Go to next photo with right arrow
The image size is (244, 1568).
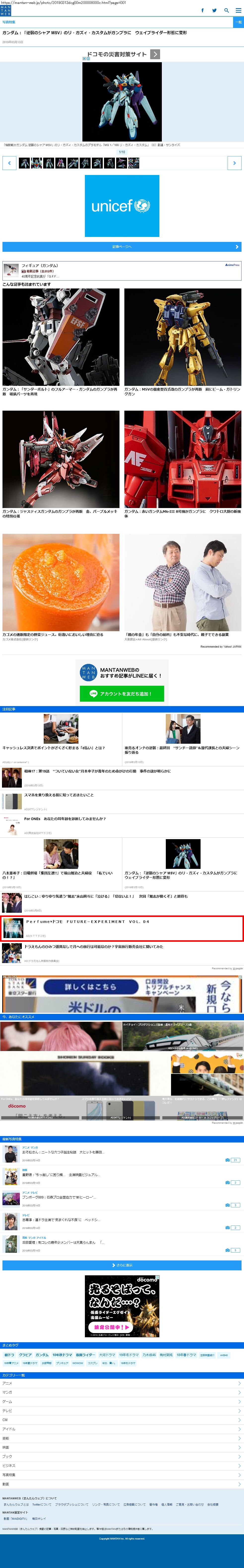click(x=234, y=163)
